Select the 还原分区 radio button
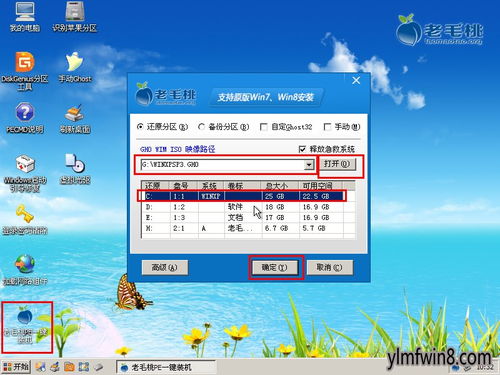Screen dimensions: 500x375 coord(140,127)
